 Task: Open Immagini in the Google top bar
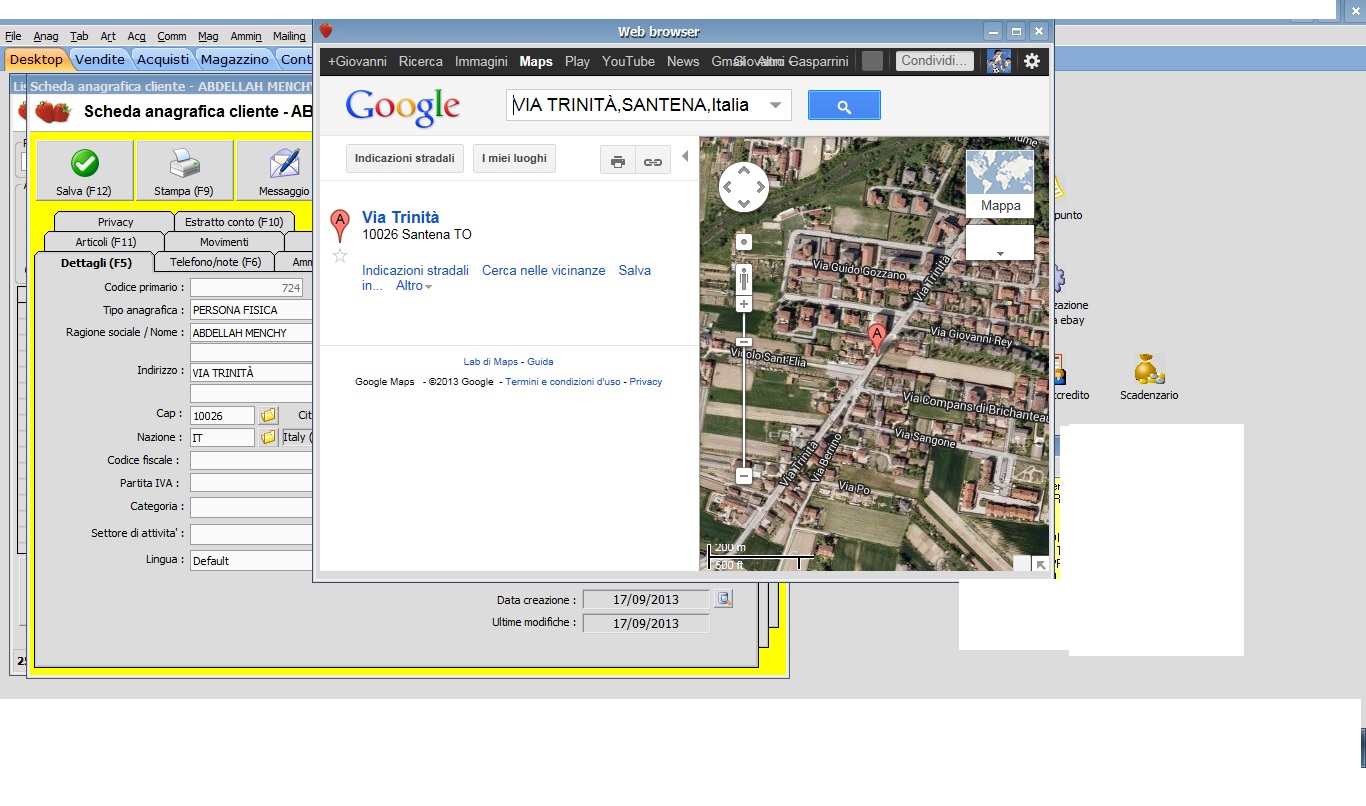tap(481, 61)
